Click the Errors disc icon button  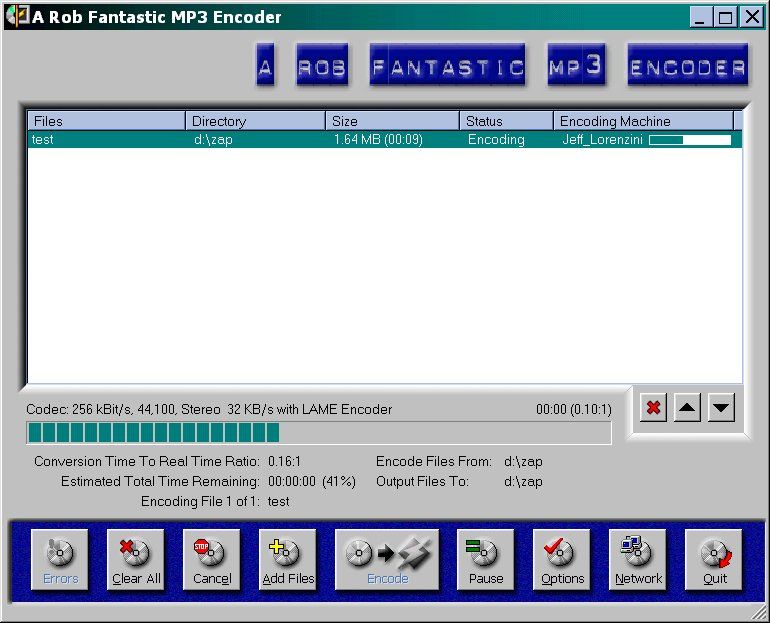[x=60, y=560]
